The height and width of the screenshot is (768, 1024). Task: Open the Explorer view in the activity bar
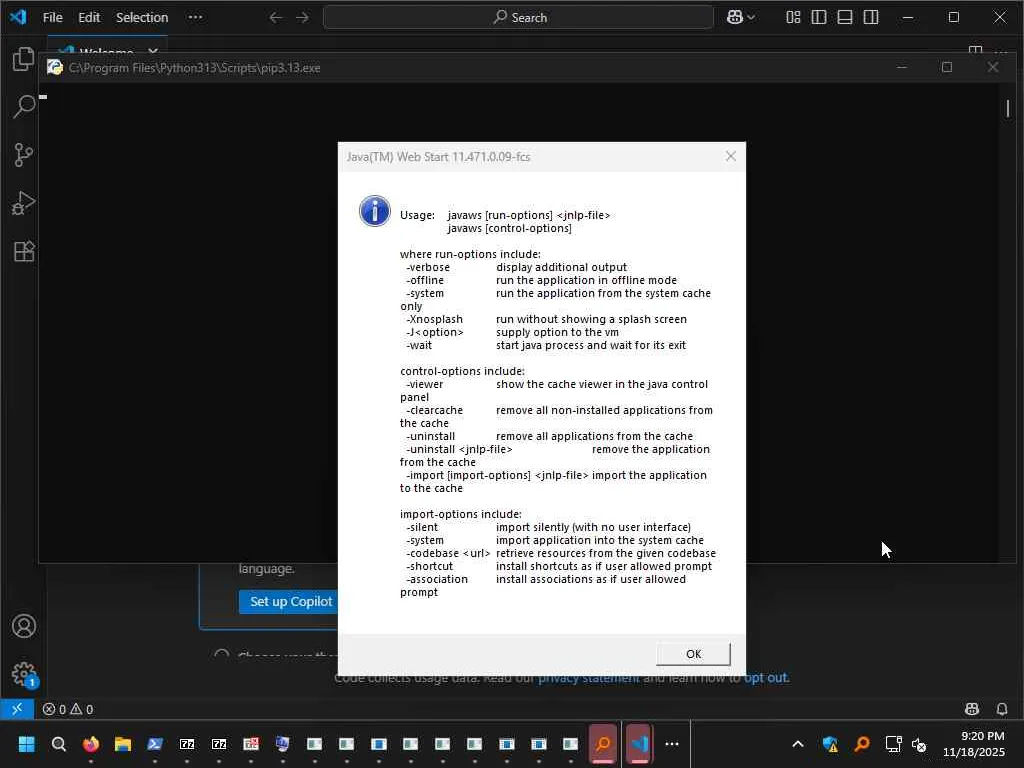24,59
